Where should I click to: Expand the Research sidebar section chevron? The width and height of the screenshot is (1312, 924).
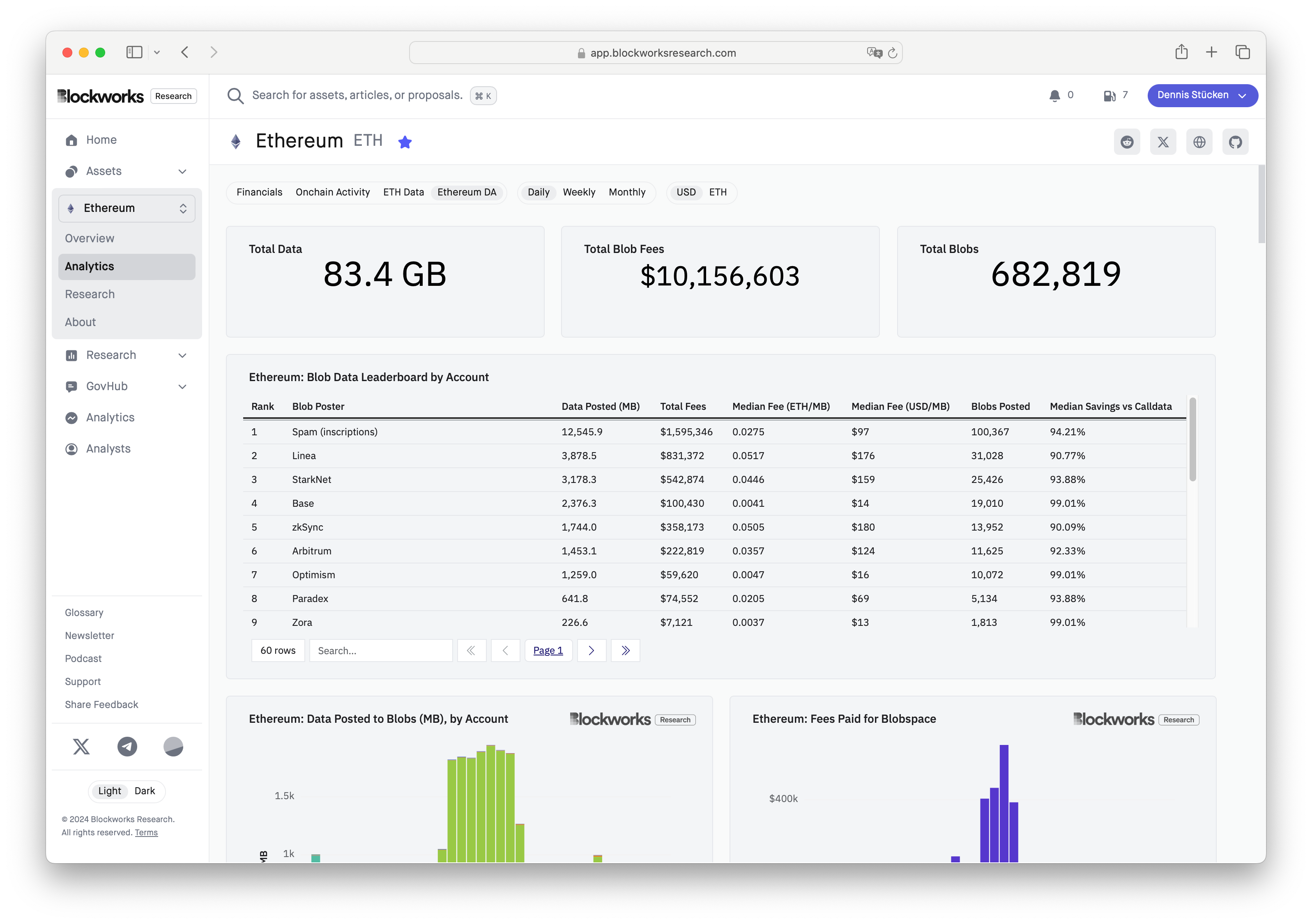tap(182, 355)
